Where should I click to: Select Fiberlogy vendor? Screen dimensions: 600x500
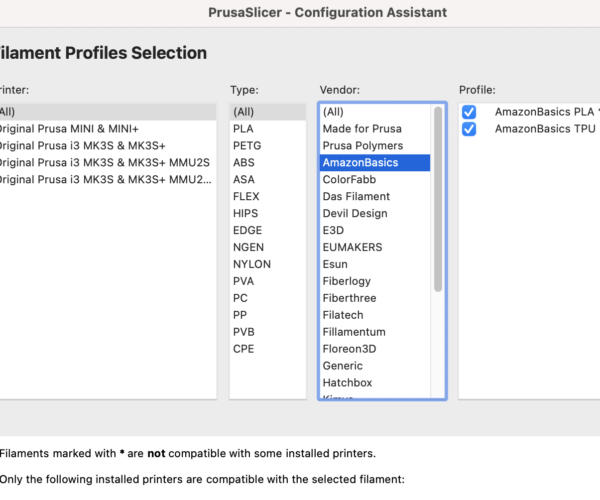[375, 281]
